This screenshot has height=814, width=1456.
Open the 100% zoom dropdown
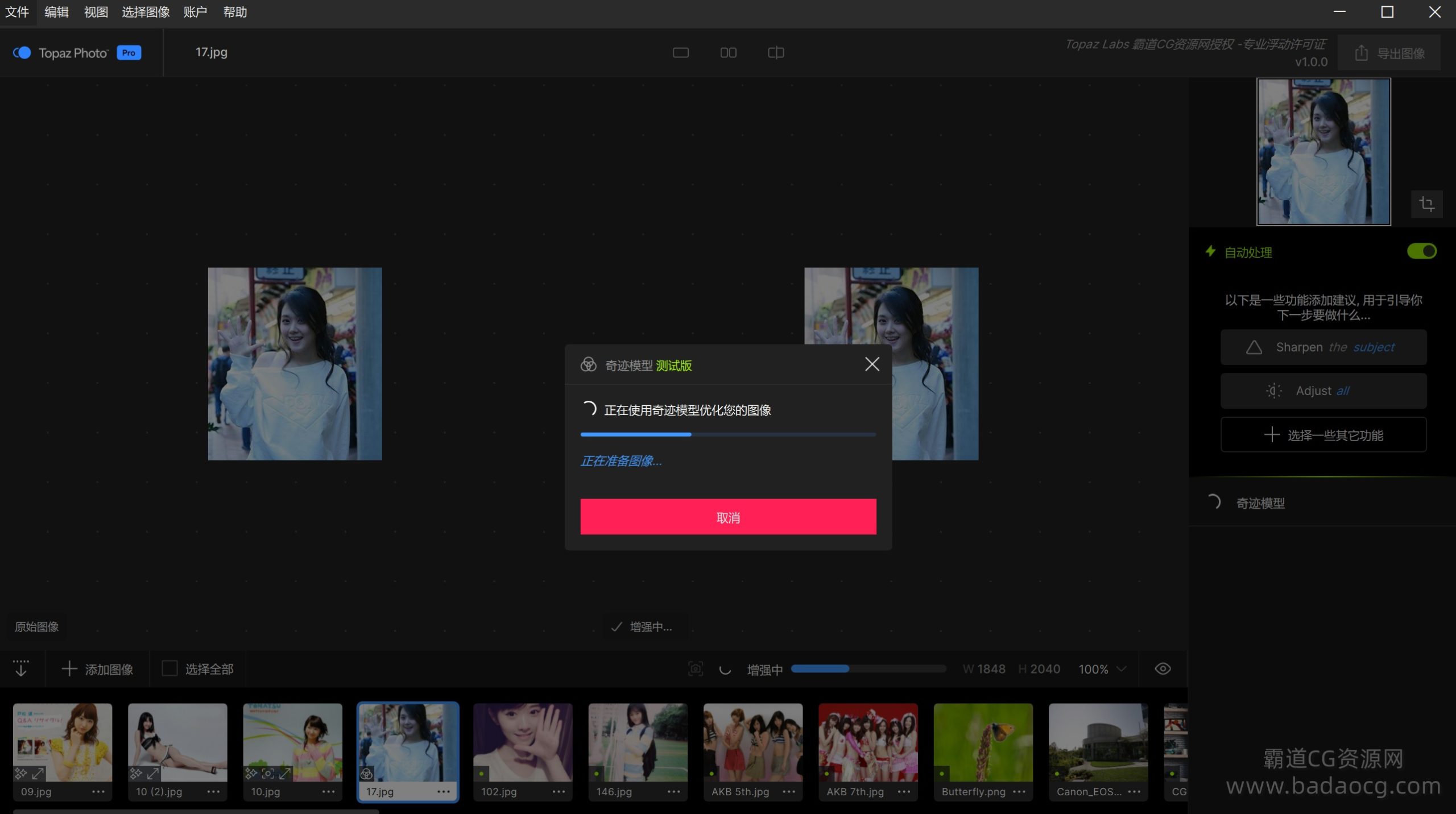pyautogui.click(x=1102, y=669)
